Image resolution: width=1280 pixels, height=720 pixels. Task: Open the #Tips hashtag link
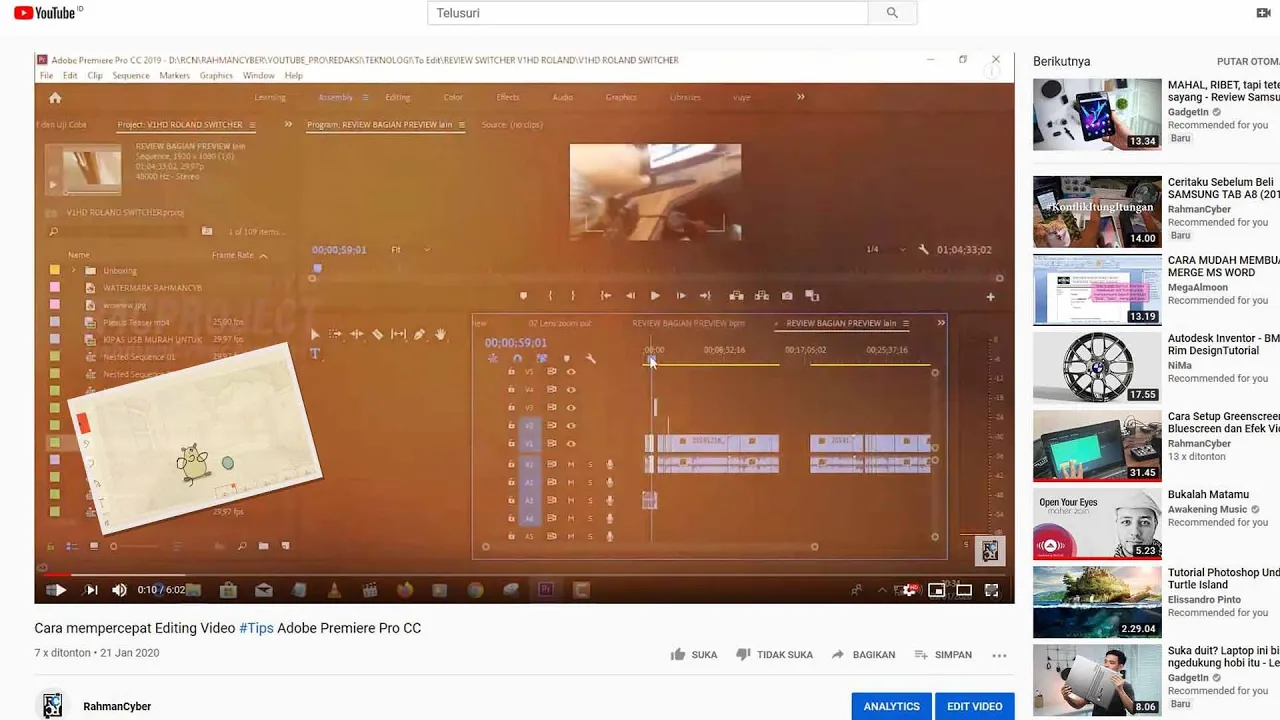pyautogui.click(x=256, y=628)
